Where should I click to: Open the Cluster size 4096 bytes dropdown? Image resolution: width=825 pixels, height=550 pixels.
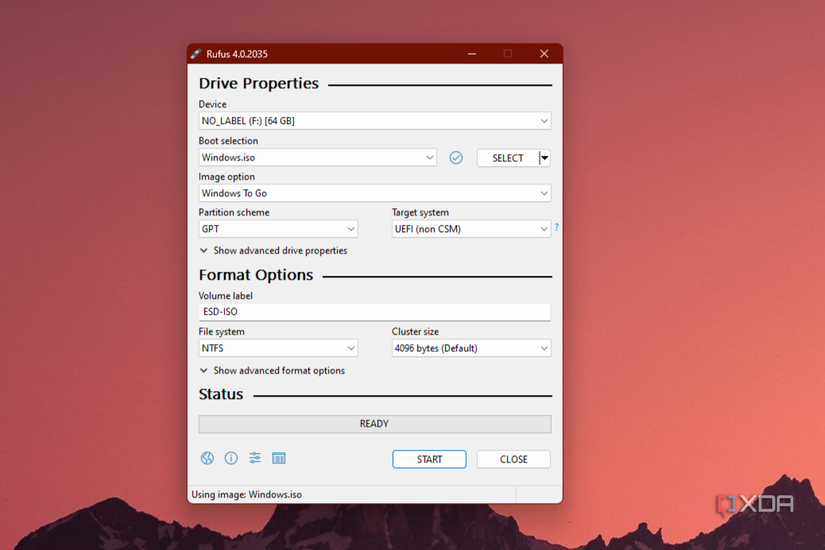(x=471, y=348)
